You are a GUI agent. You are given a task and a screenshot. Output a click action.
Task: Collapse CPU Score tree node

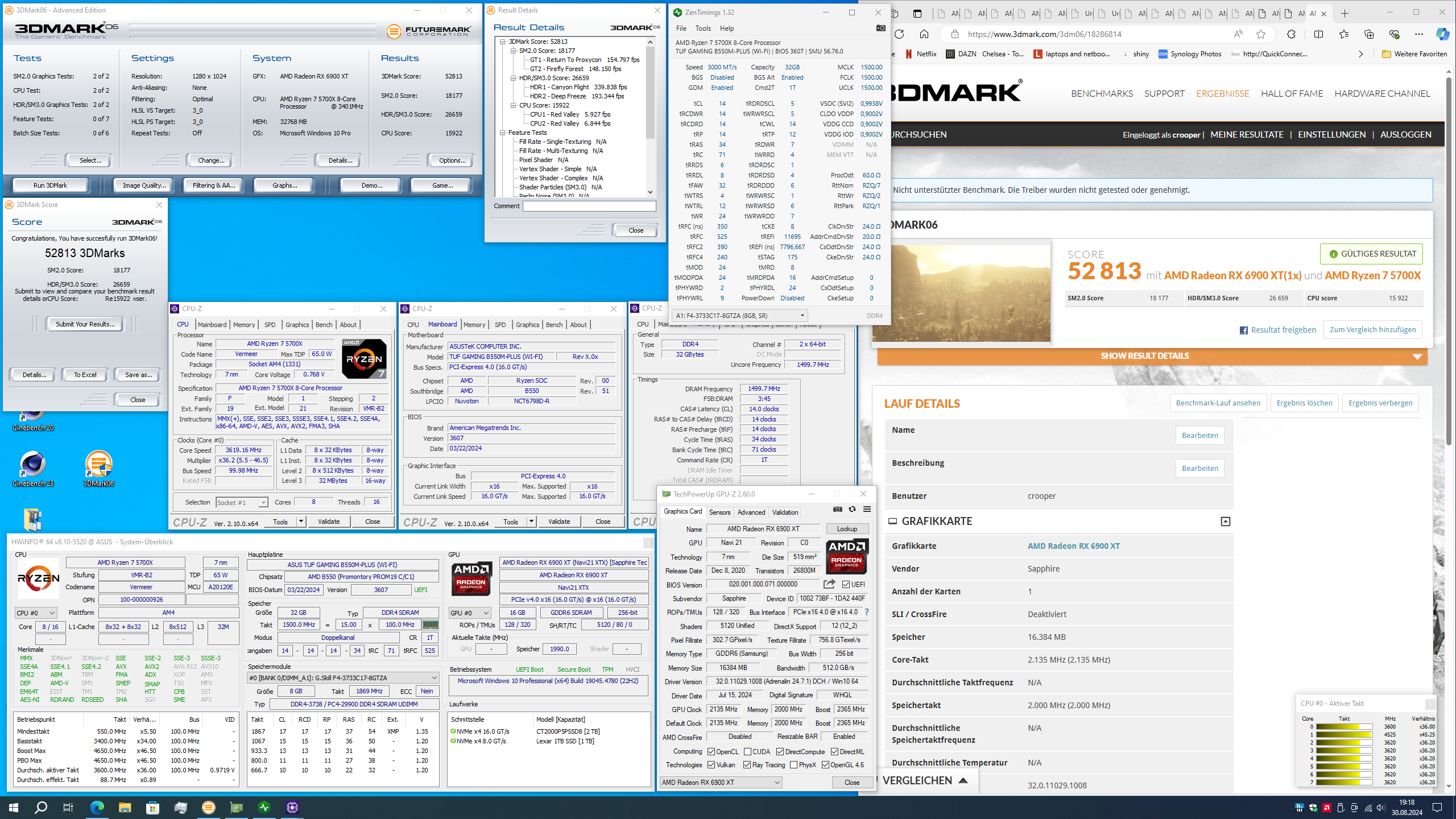pos(514,105)
